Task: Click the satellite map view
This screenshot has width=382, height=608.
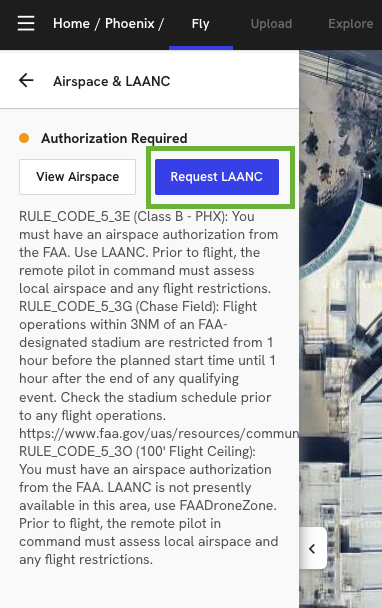Action: 341,329
